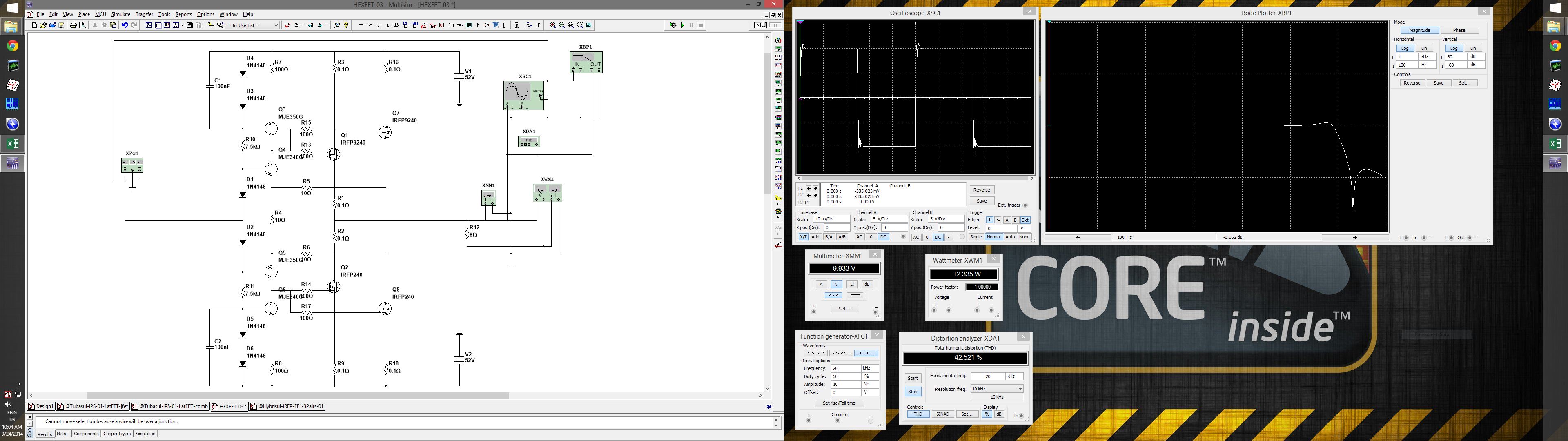Toggle Bode plotter Magnitude mode
The width and height of the screenshot is (1568, 441).
coord(1419,31)
